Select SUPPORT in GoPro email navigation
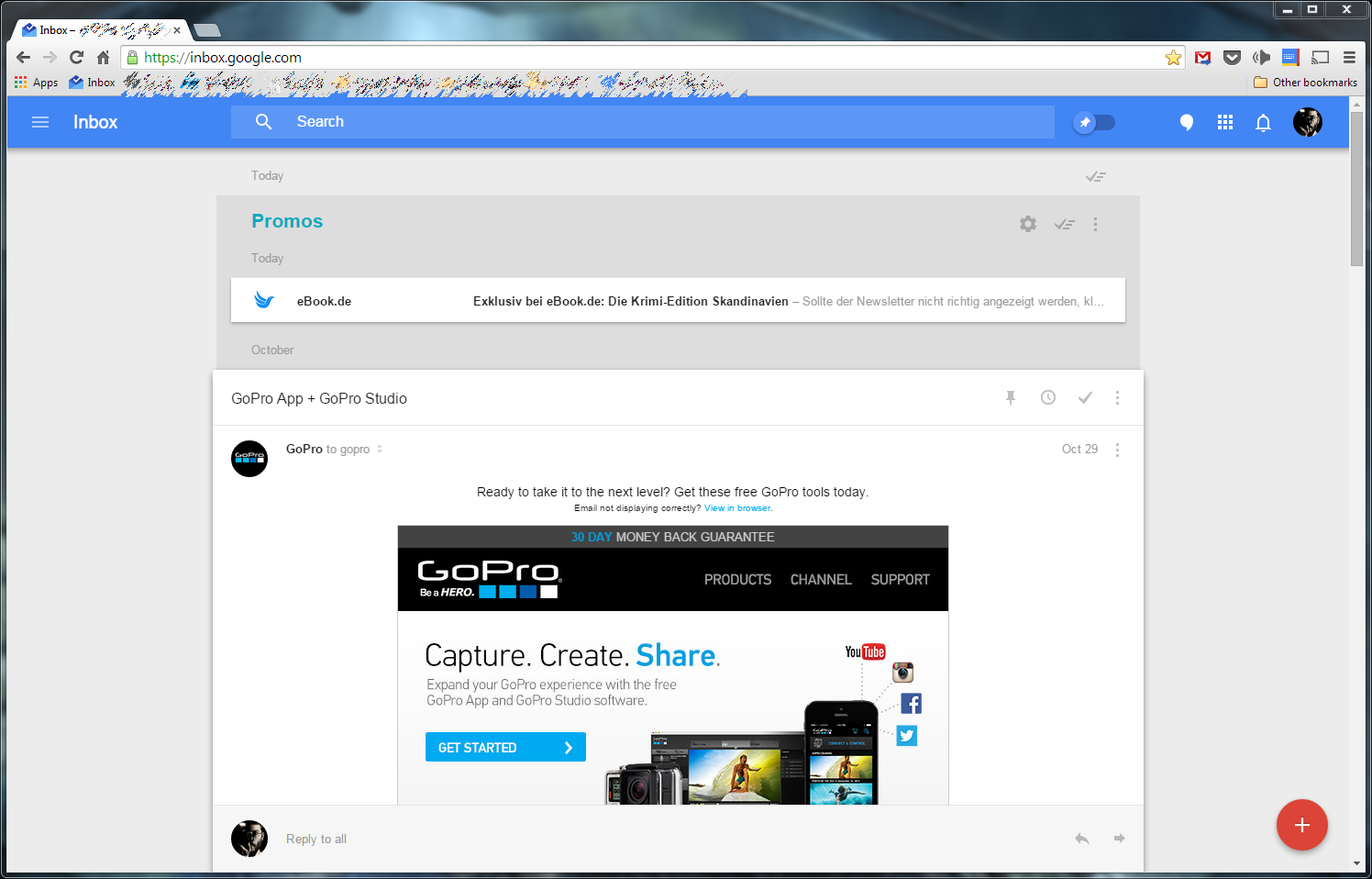 [x=900, y=580]
